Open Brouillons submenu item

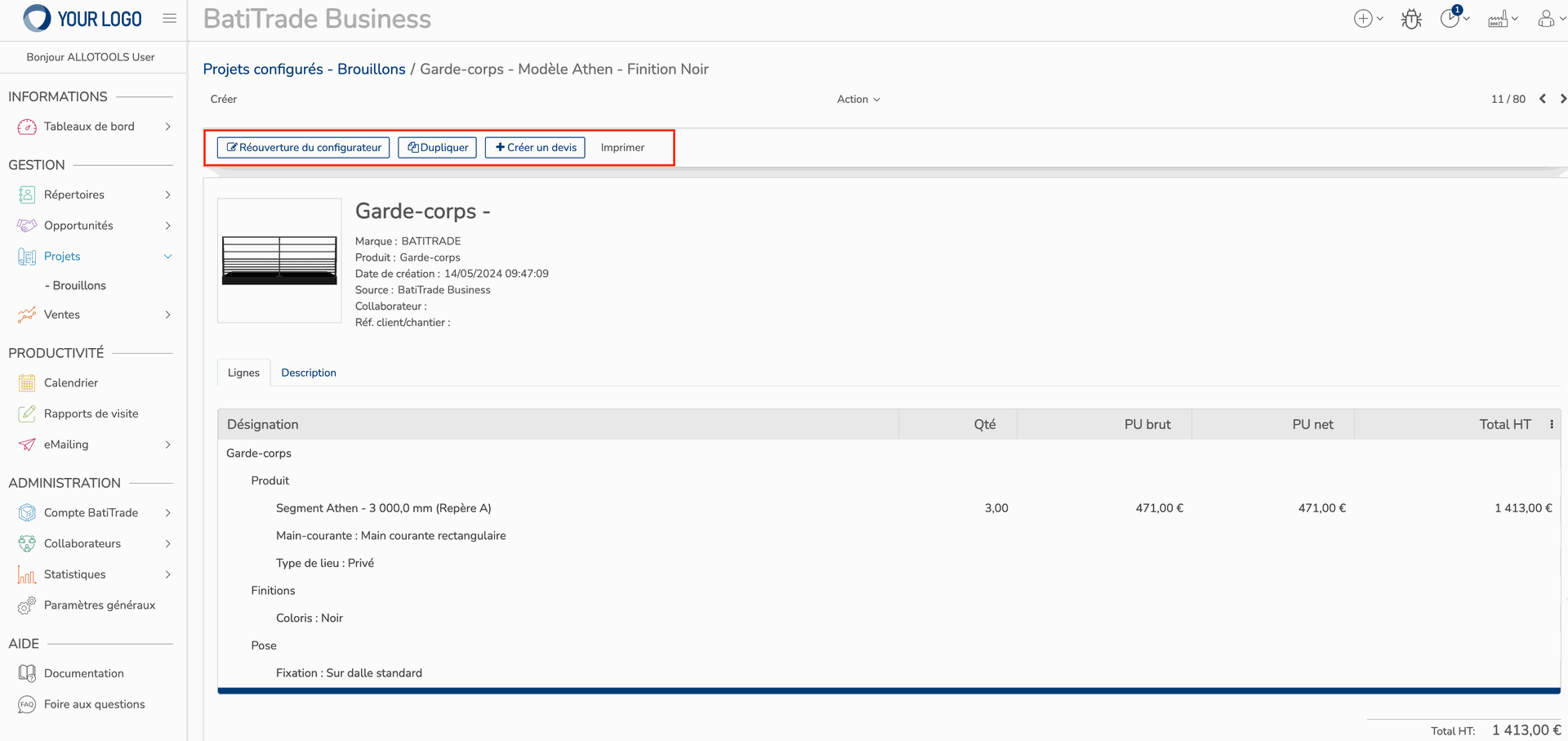(x=75, y=285)
